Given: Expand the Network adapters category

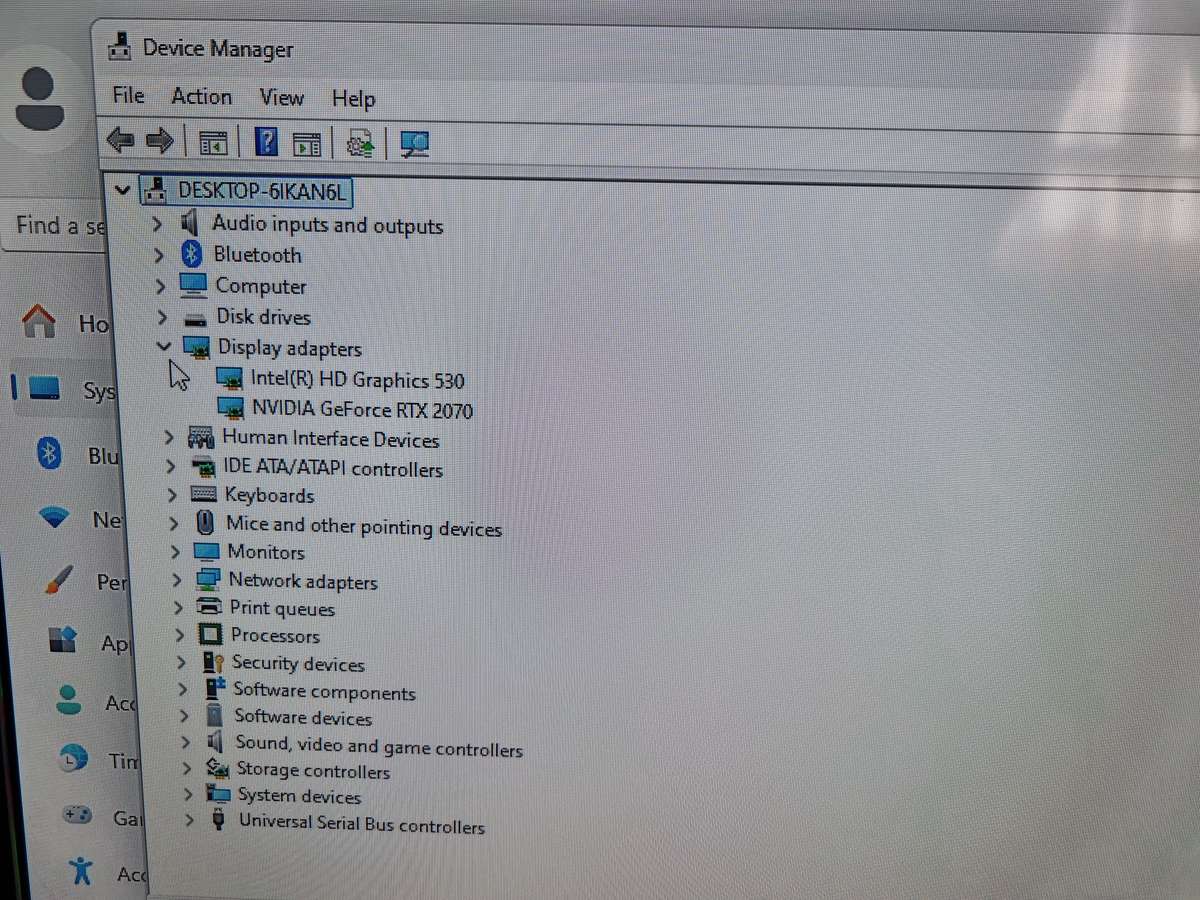Looking at the screenshot, I should coord(176,581).
